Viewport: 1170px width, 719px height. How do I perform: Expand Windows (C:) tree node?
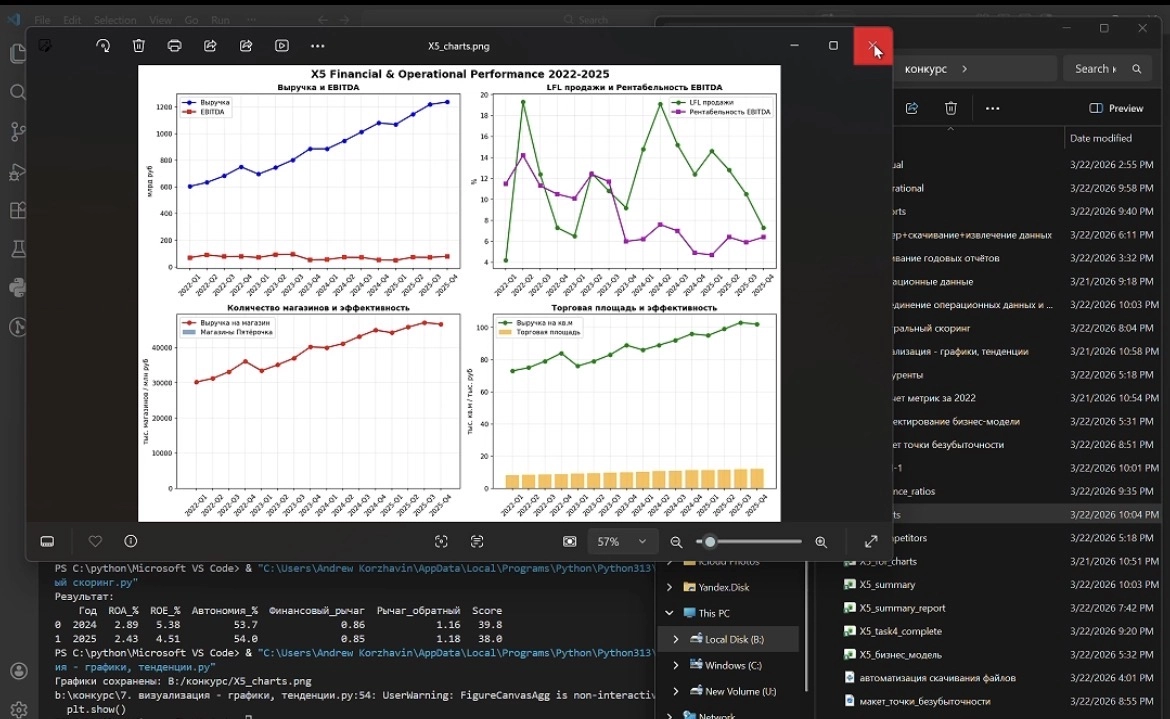point(676,665)
